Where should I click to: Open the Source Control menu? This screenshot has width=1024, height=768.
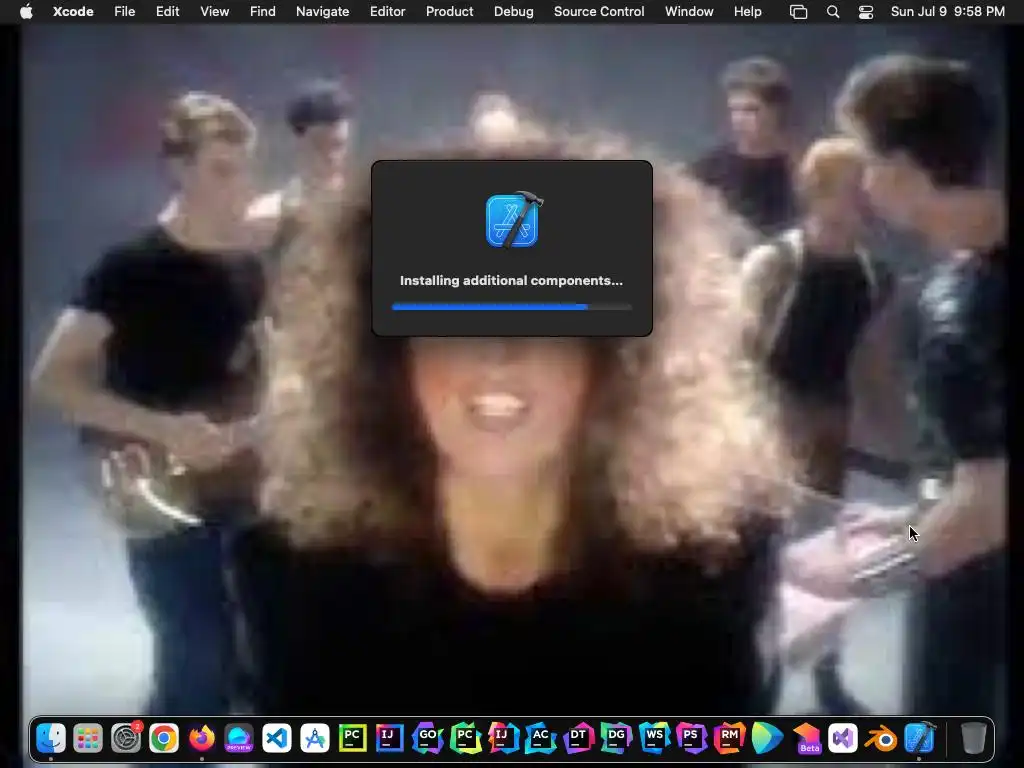tap(599, 12)
